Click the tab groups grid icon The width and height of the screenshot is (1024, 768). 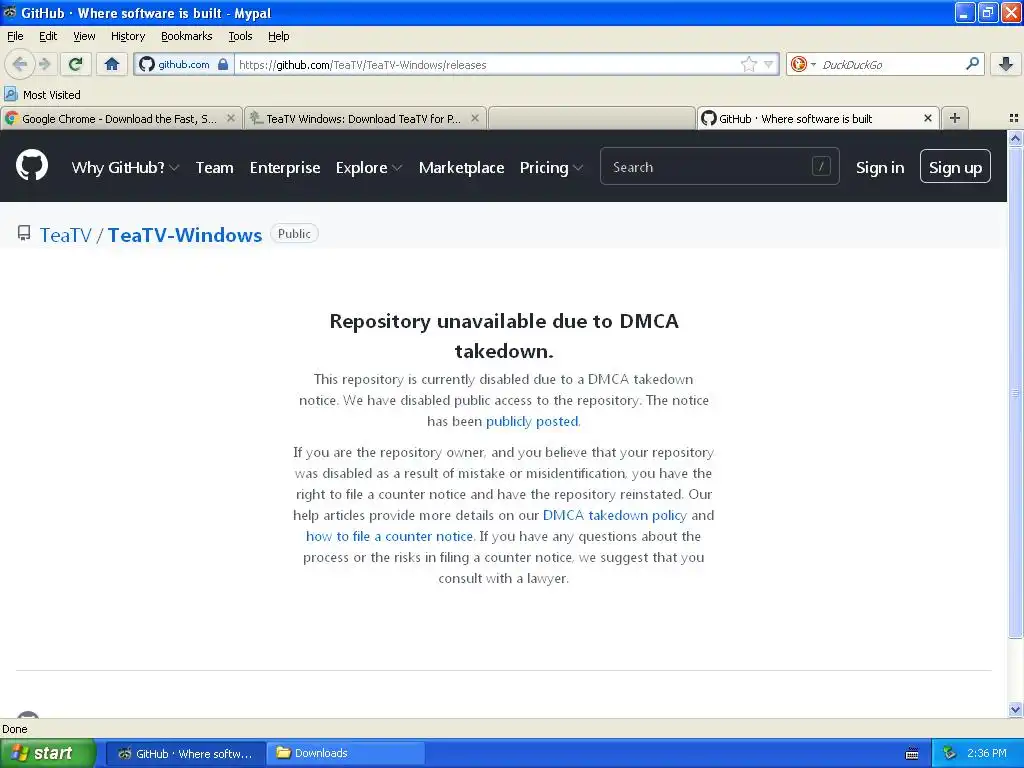[1014, 118]
